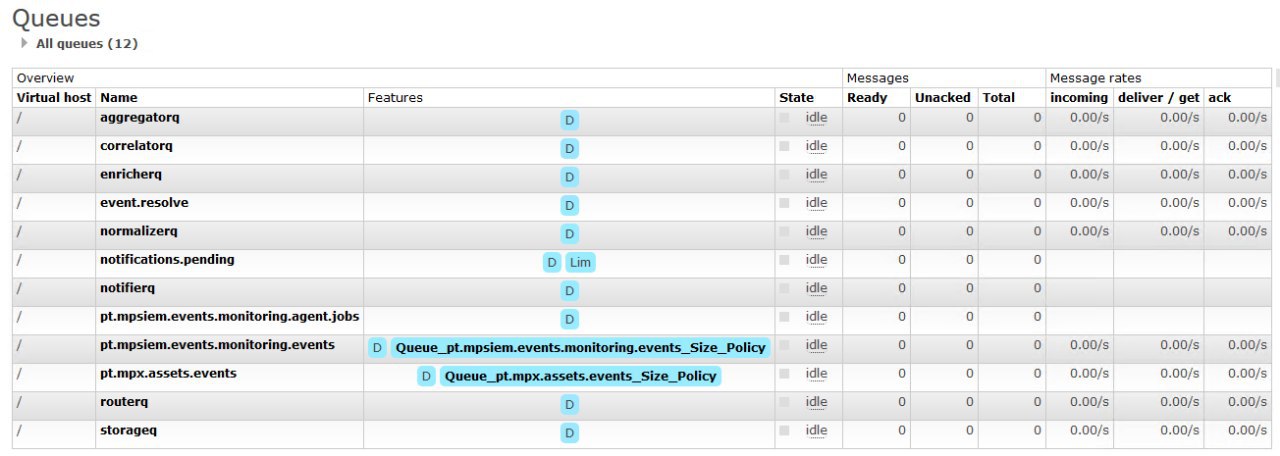Click the idle state of normalizerq

(x=817, y=231)
